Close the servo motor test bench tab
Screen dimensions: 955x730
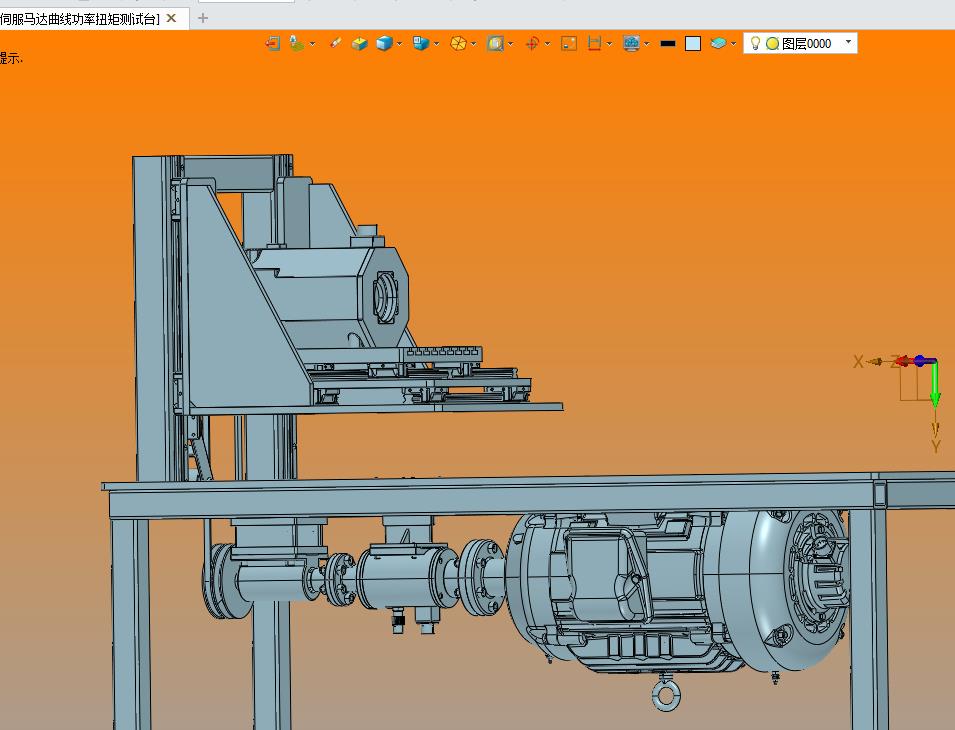[172, 18]
